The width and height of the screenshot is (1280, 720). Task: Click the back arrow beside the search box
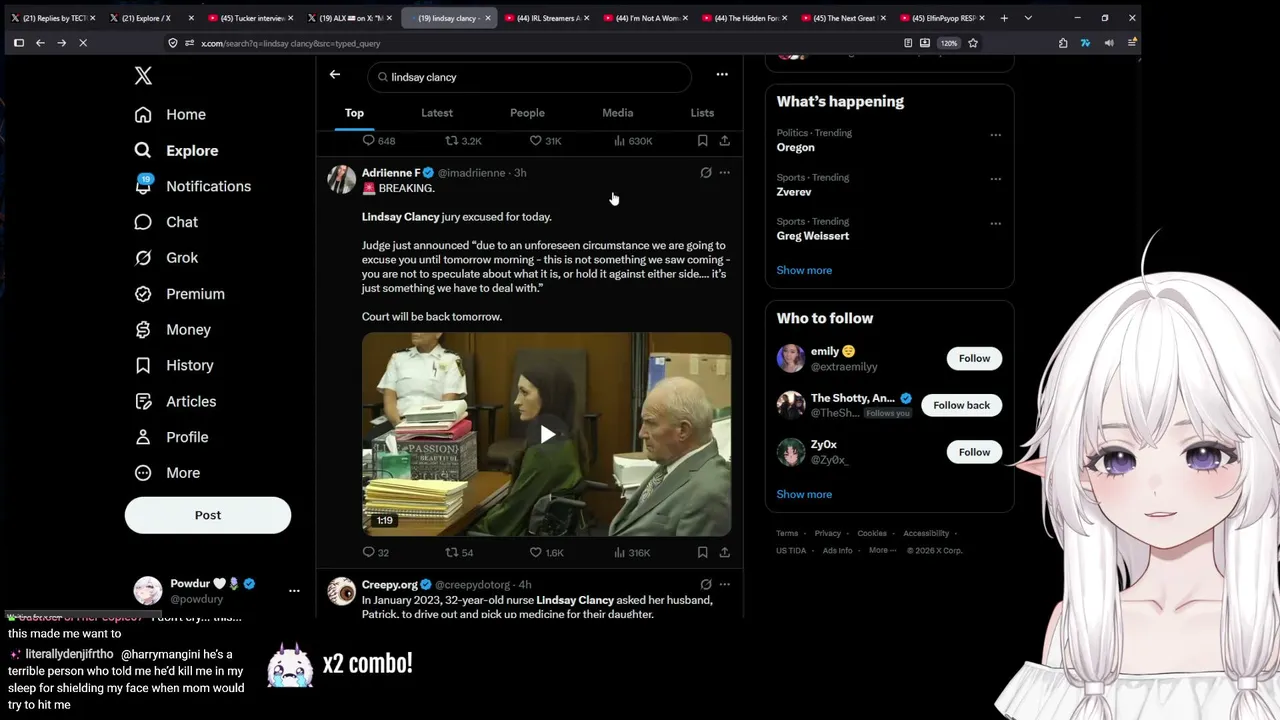coord(335,74)
